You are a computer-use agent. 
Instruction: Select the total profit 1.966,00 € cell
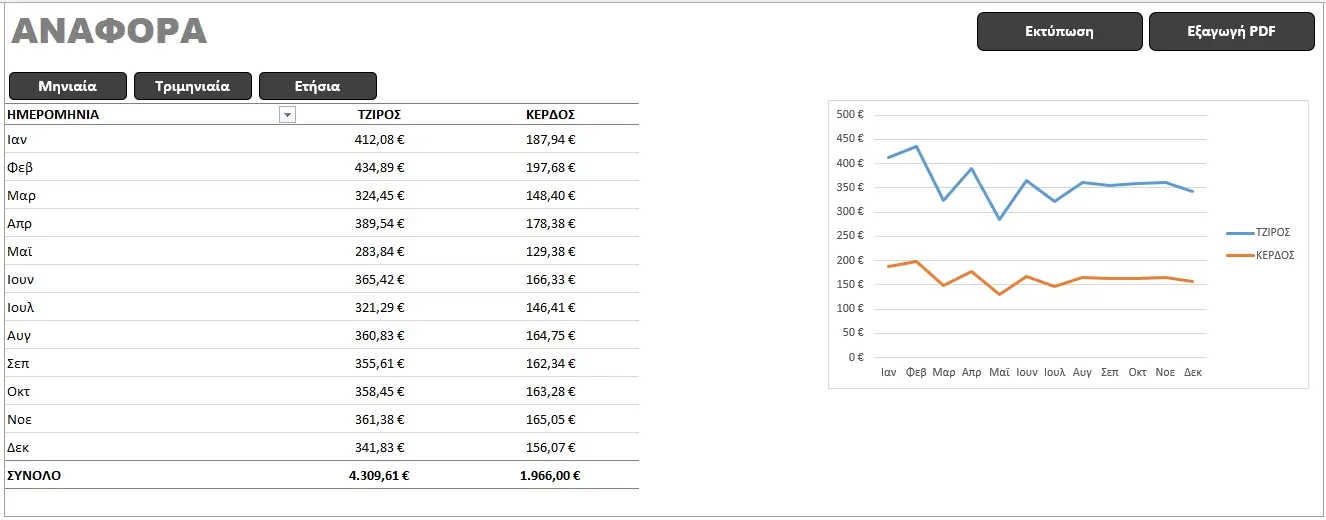[x=550, y=476]
